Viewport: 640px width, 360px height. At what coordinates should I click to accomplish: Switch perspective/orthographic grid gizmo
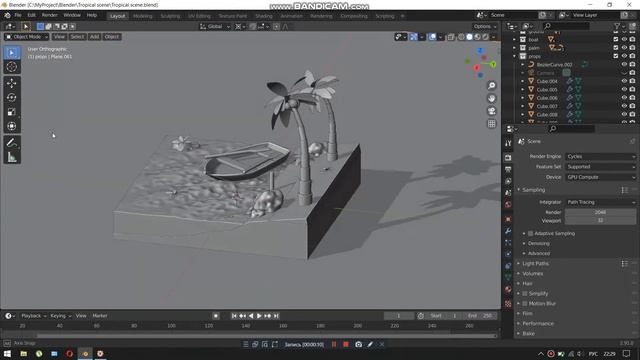click(492, 124)
